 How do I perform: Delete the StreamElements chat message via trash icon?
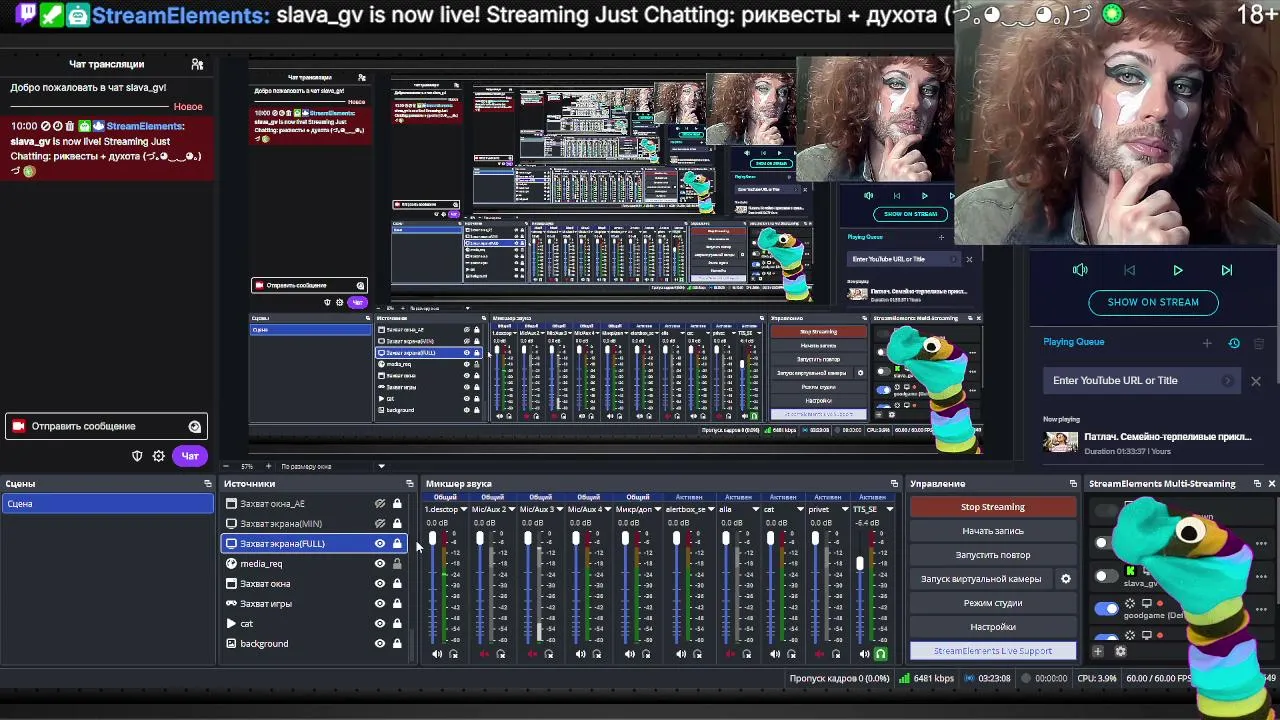(70, 126)
